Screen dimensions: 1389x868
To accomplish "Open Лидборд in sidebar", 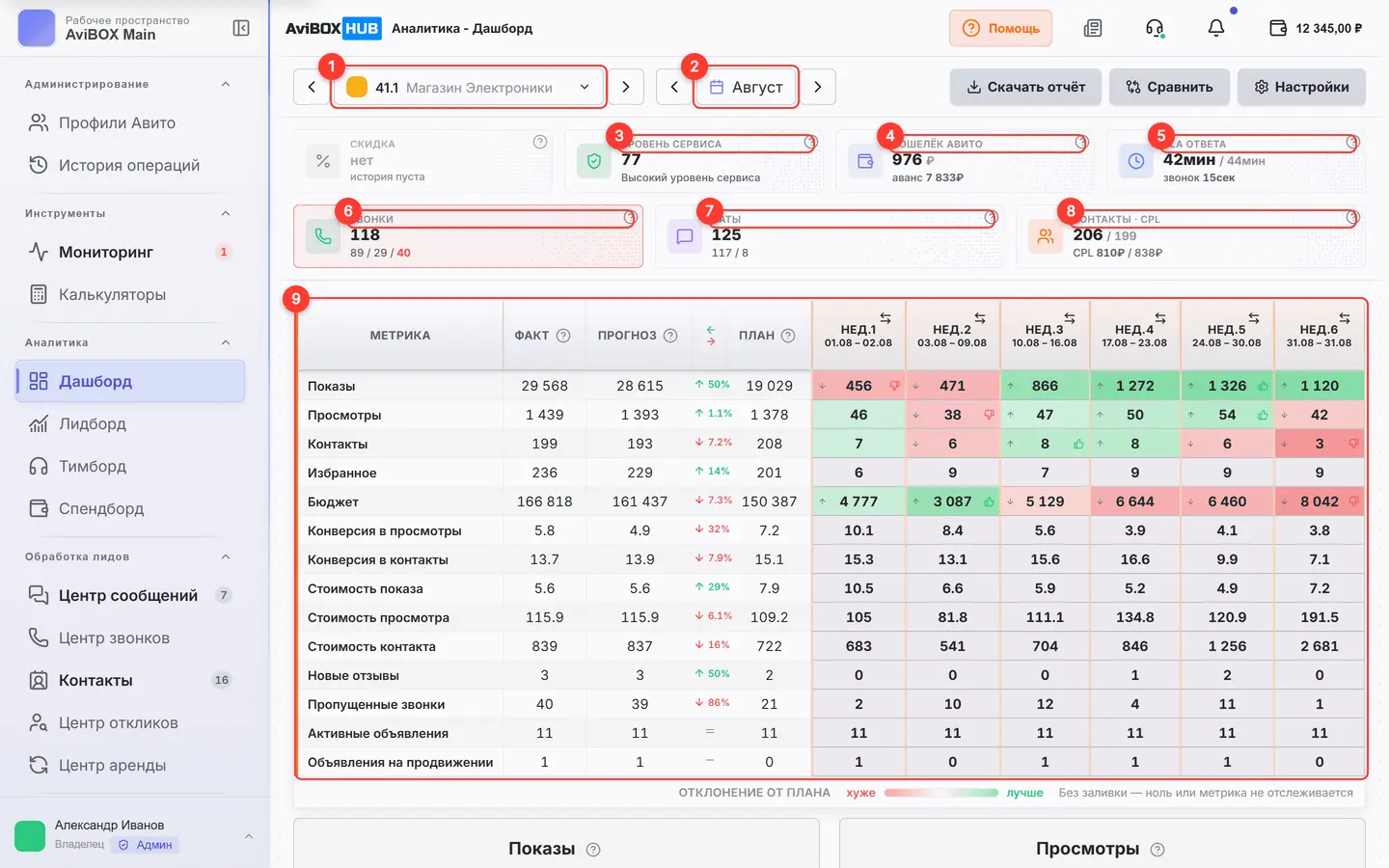I will pos(130,423).
